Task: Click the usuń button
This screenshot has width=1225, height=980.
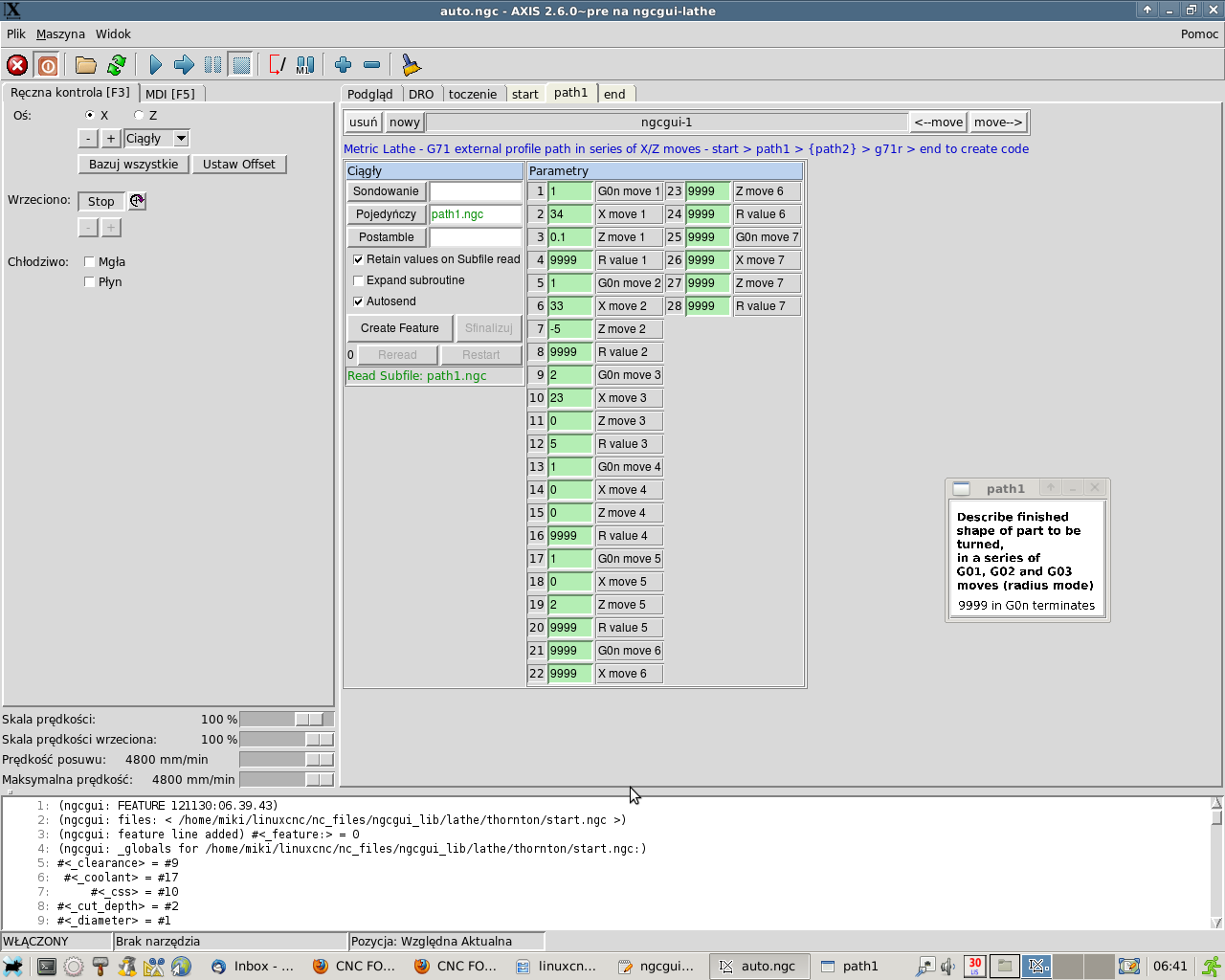Action: (x=364, y=122)
